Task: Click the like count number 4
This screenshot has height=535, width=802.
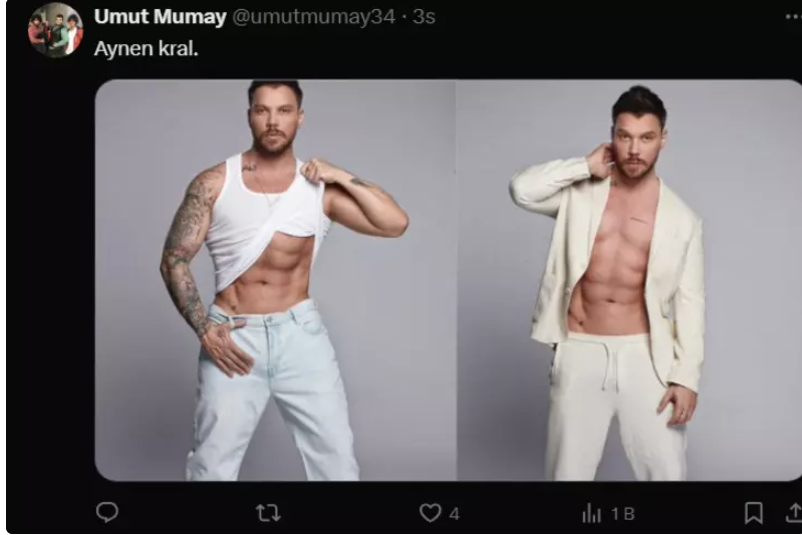Action: [x=454, y=514]
